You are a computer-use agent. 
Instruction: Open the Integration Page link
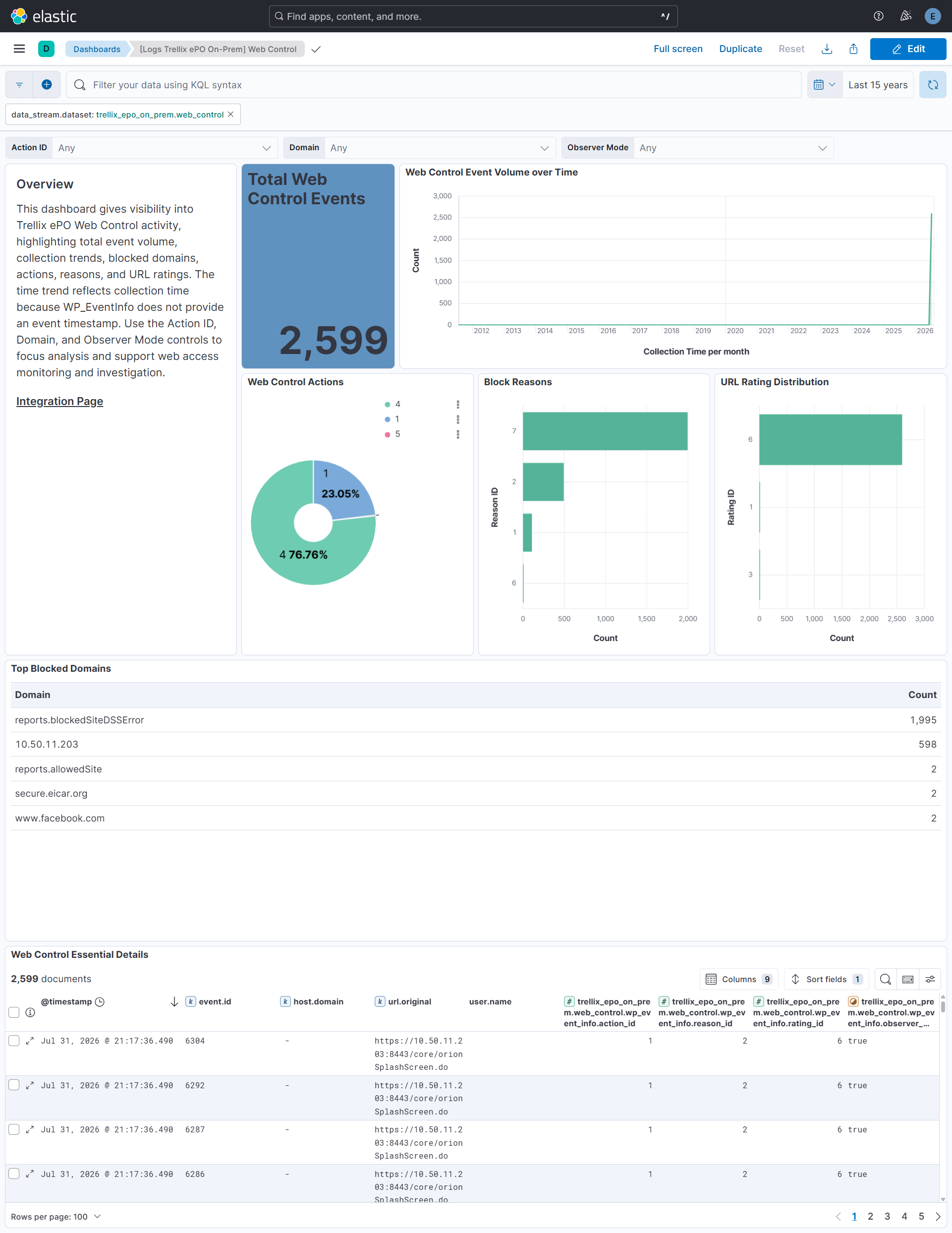point(59,402)
